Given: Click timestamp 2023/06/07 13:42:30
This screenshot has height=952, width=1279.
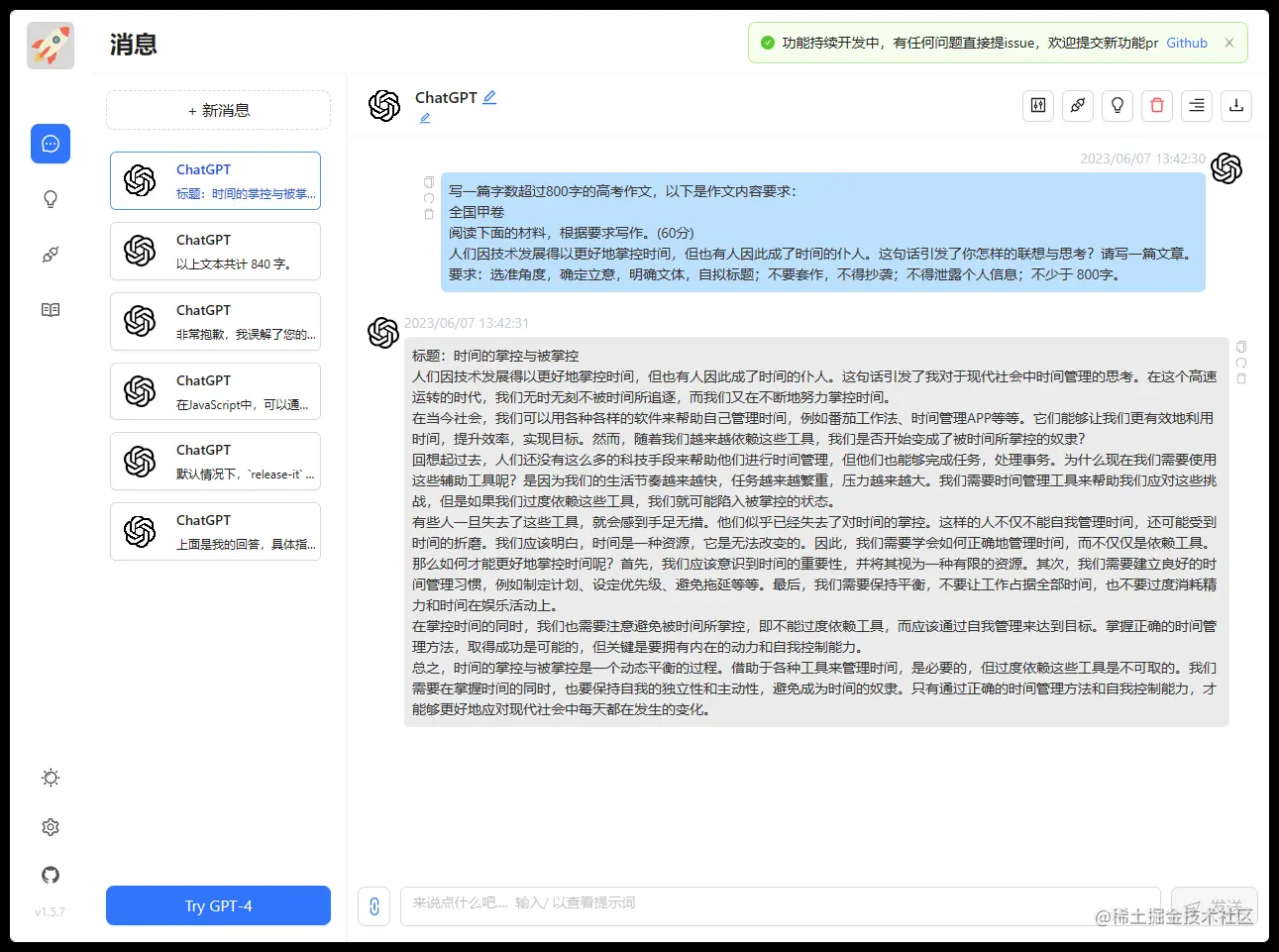Looking at the screenshot, I should 1143,159.
